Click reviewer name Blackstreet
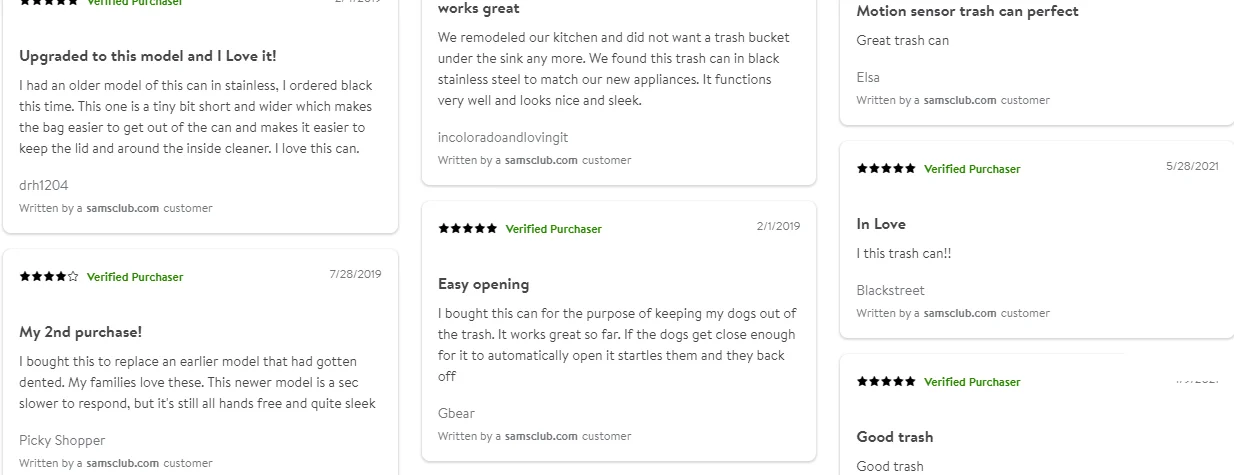Image resolution: width=1234 pixels, height=475 pixels. pyautogui.click(x=890, y=290)
